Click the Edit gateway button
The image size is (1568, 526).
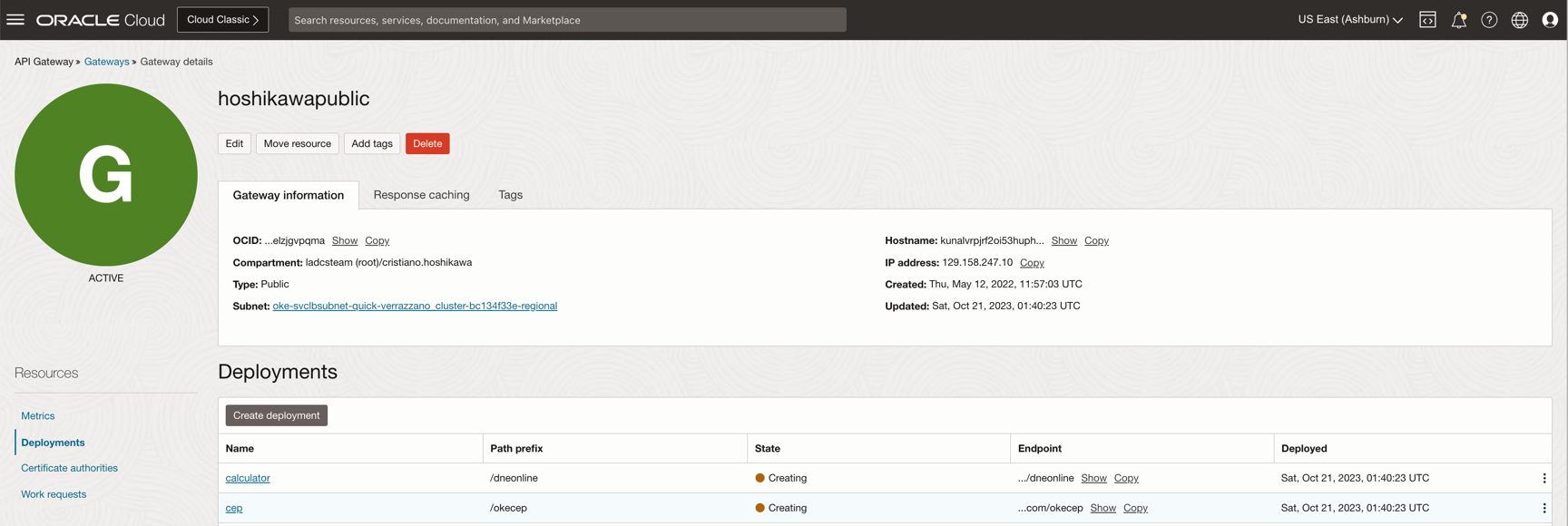[x=234, y=143]
